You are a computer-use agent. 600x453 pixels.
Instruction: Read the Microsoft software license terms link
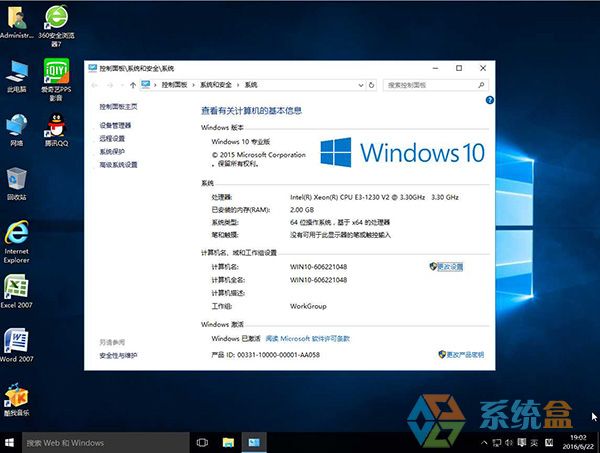(308, 339)
